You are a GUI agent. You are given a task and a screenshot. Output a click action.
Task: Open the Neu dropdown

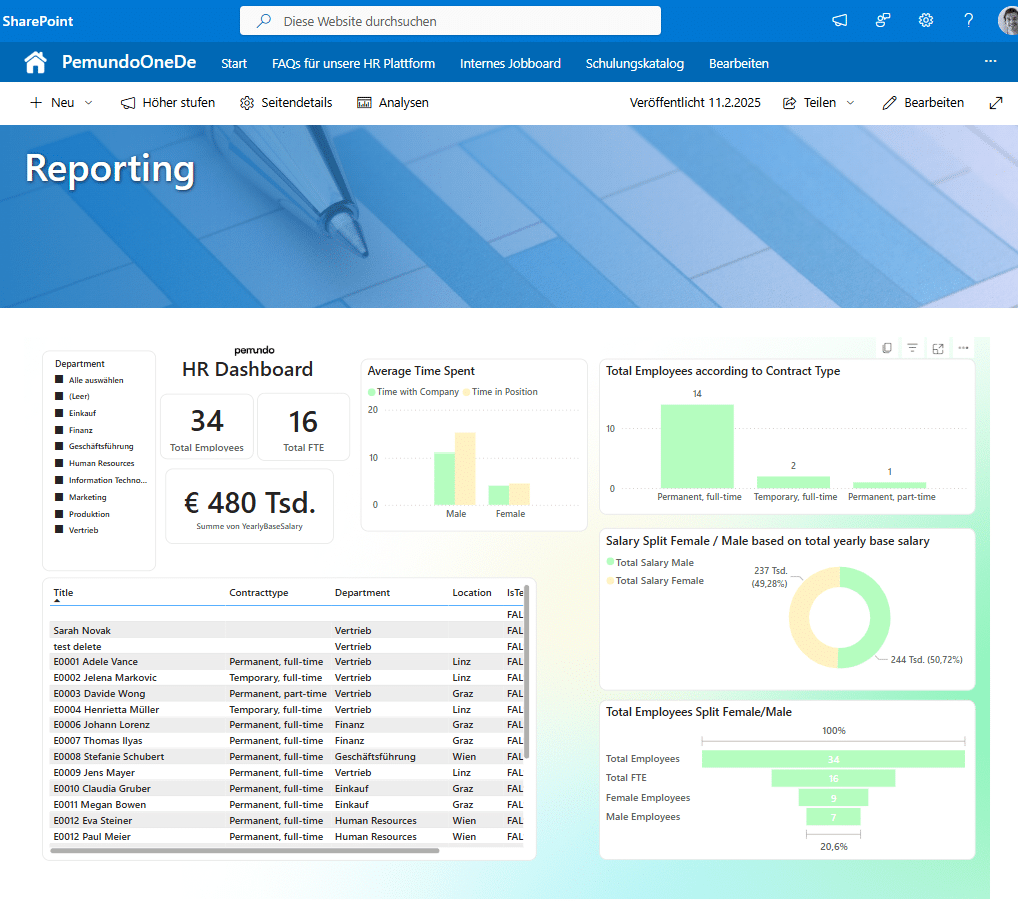tap(61, 103)
